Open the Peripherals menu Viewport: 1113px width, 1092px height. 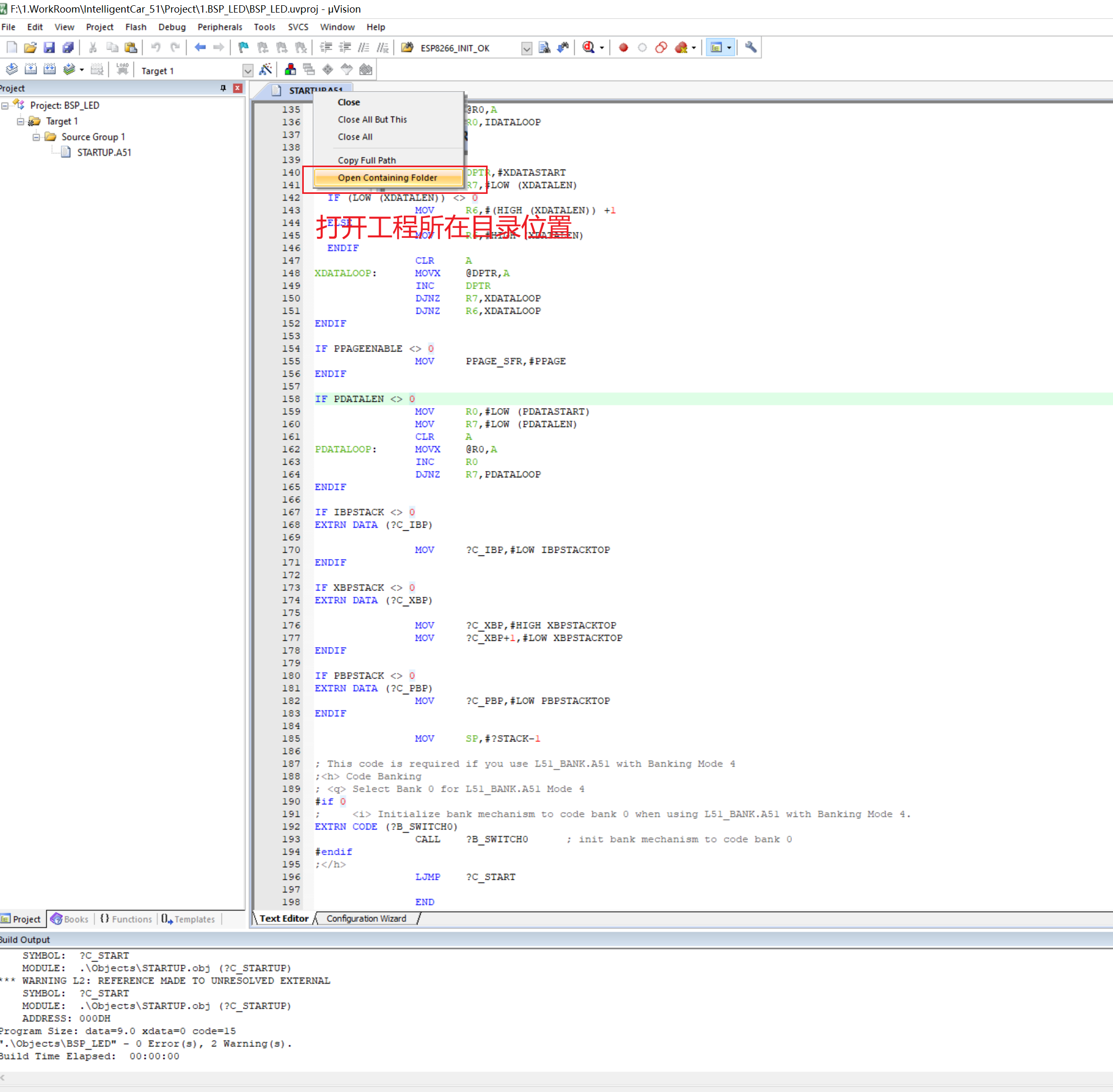(219, 27)
